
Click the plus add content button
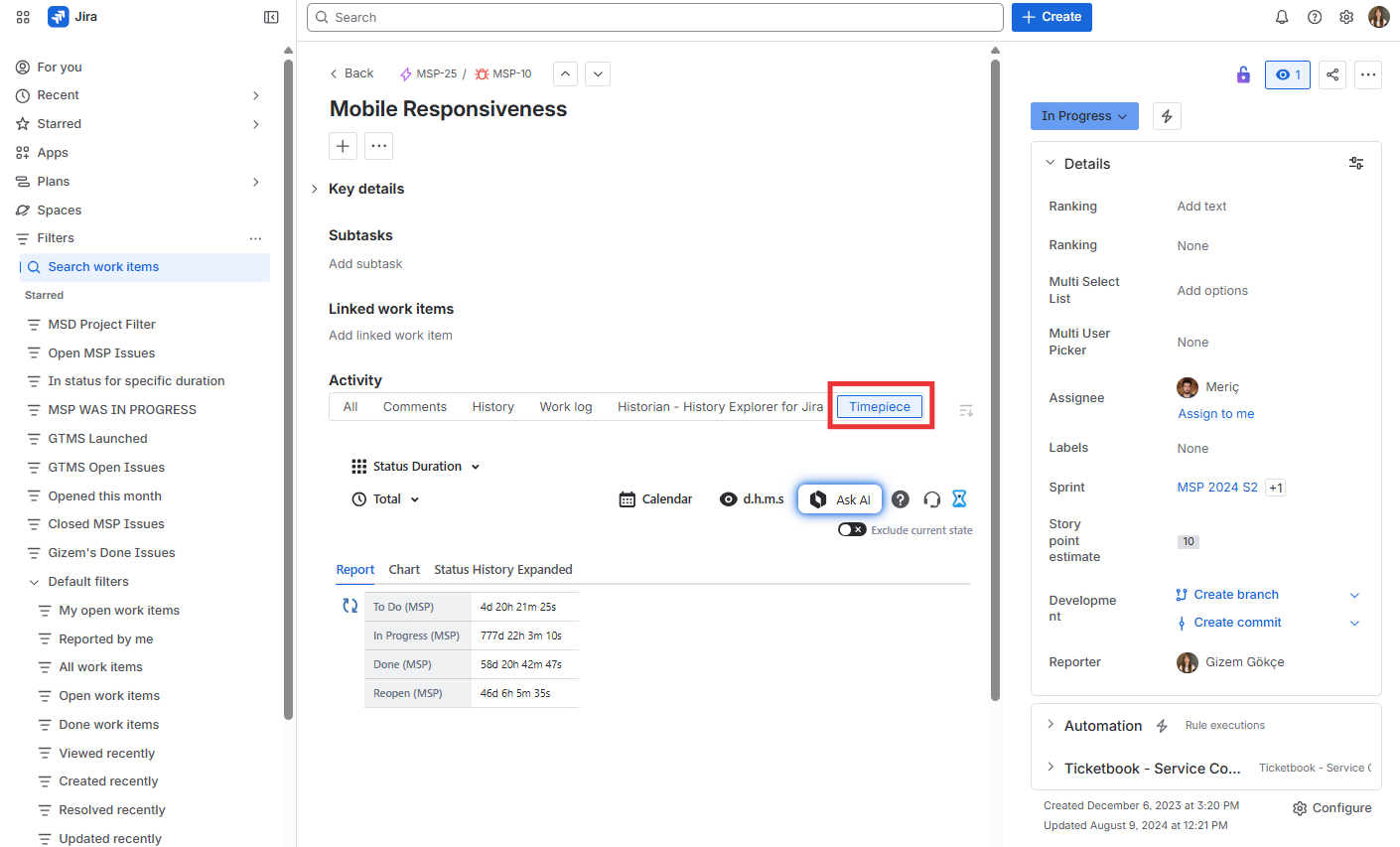point(343,146)
